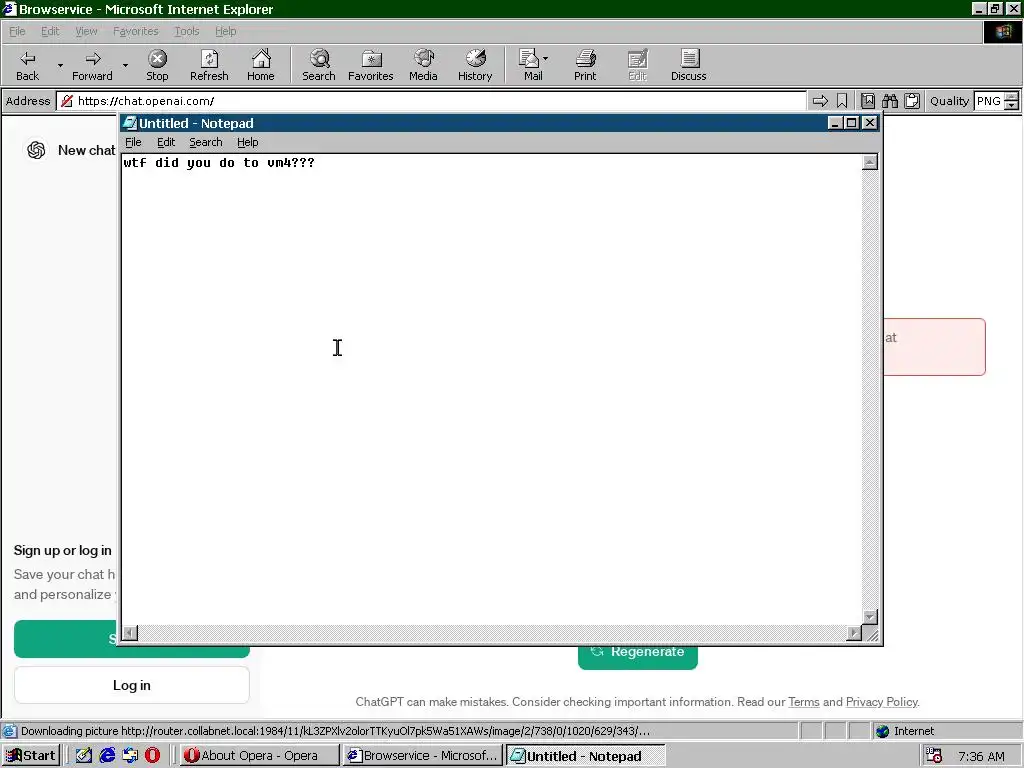Launch Internet Explorer from quick launch

point(107,756)
